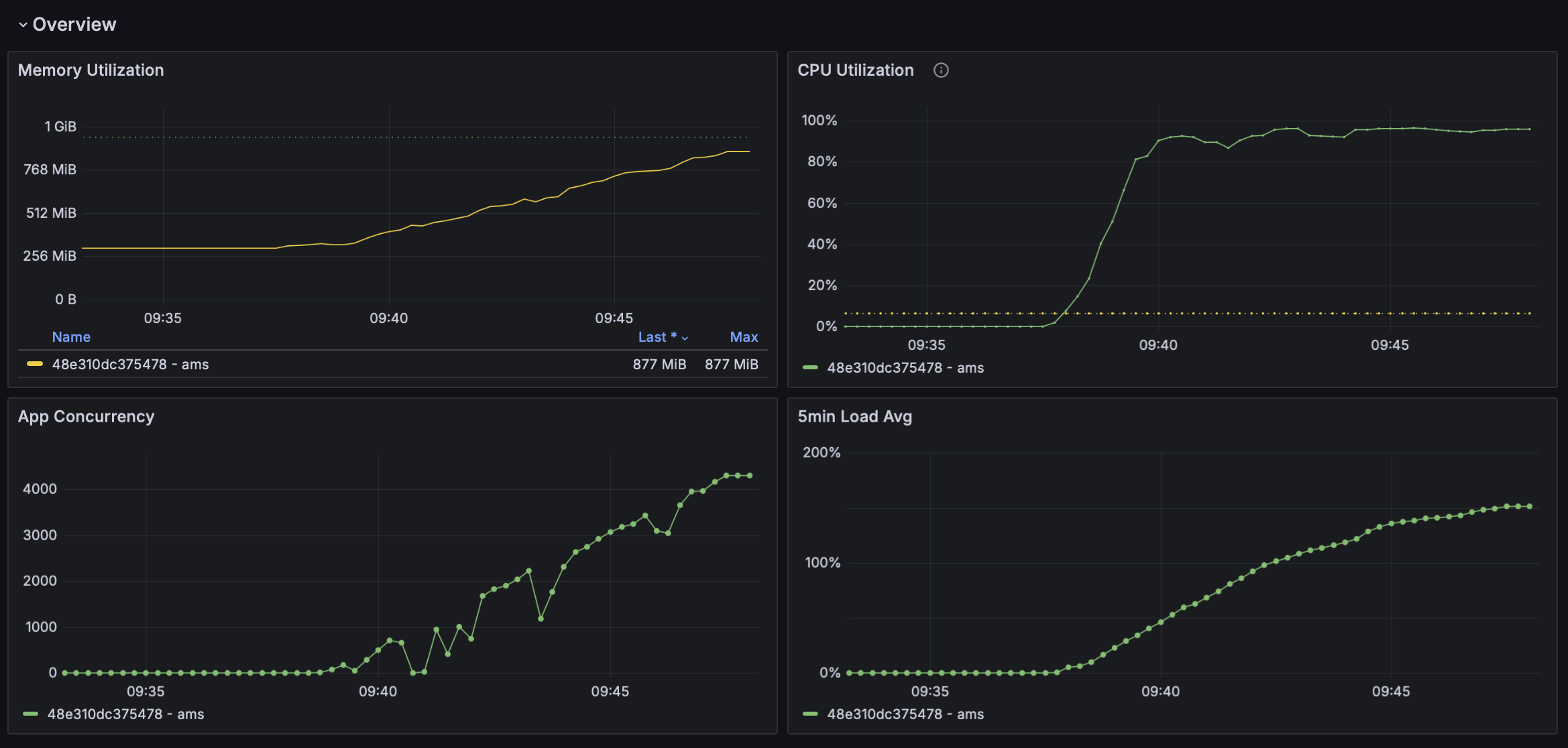
Task: Click the Overview row title
Action: [x=74, y=25]
